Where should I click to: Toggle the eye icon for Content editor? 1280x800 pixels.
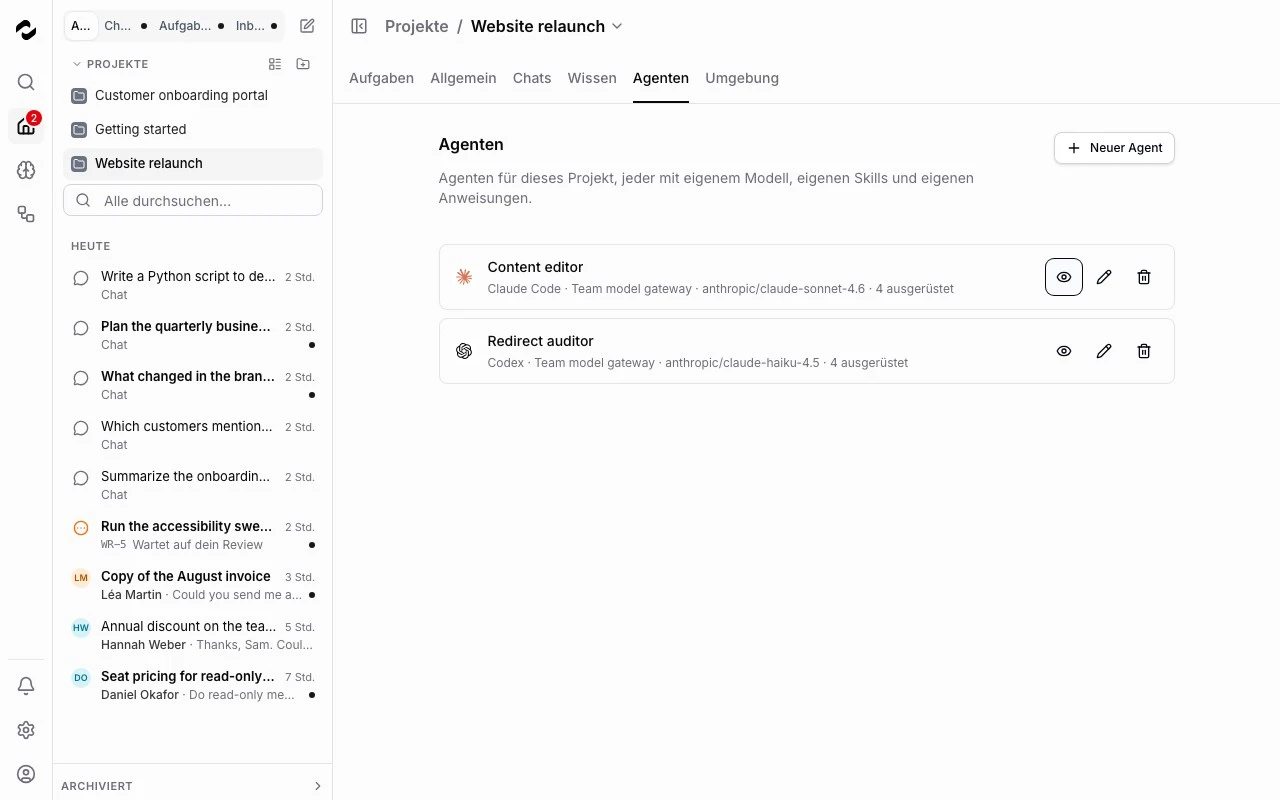[x=1064, y=277]
